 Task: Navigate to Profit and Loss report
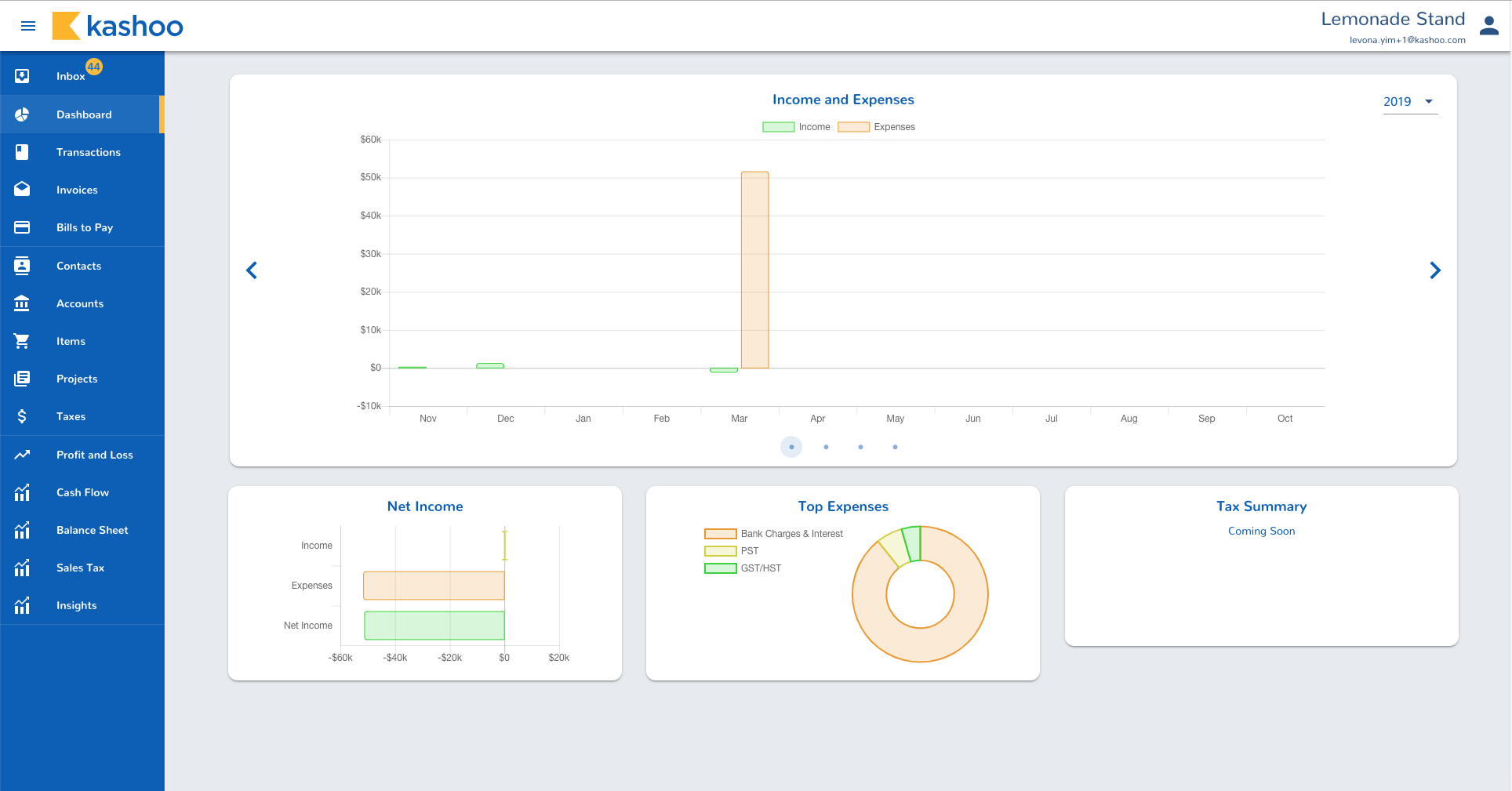tap(94, 455)
